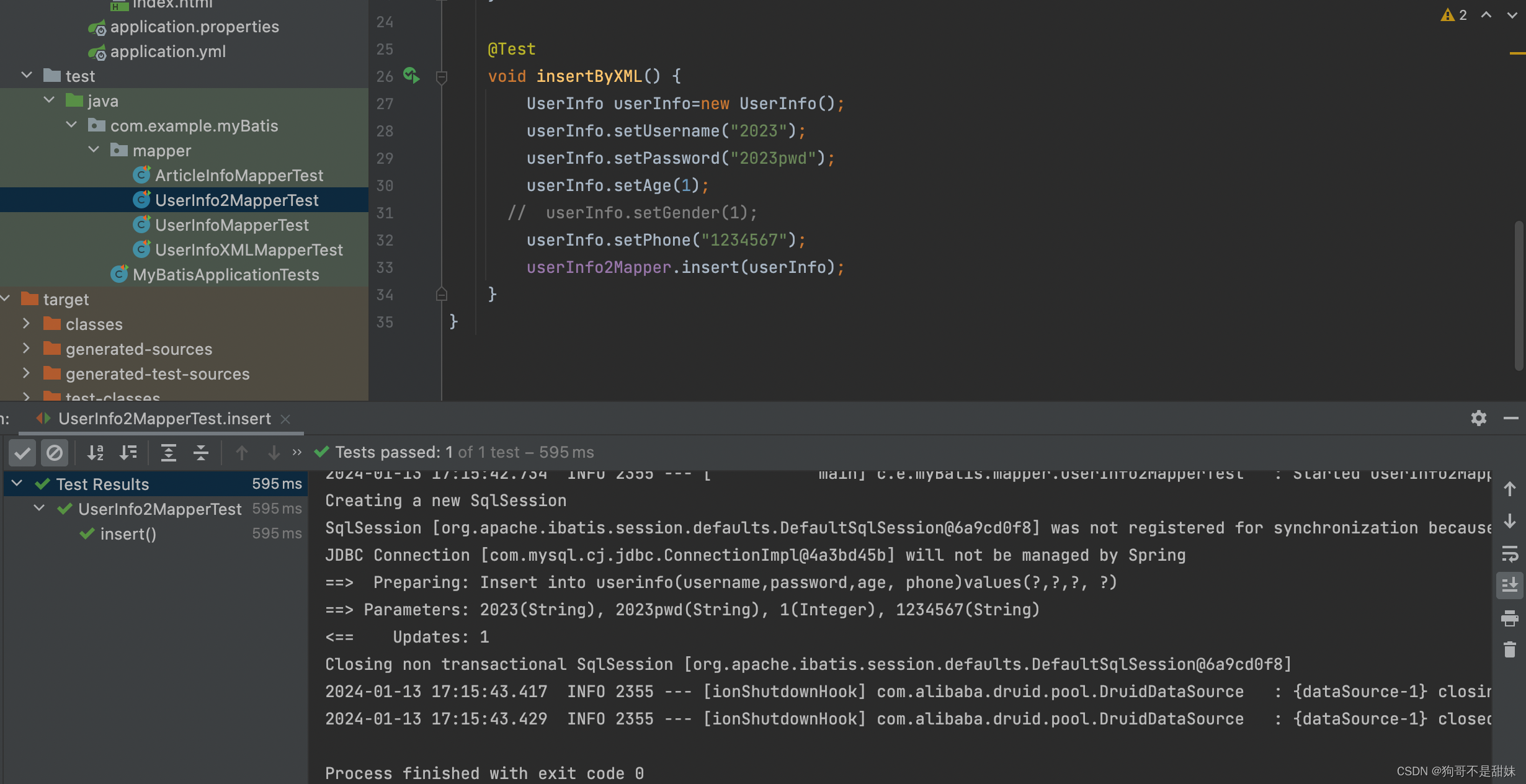Sort test results by duration
The height and width of the screenshot is (784, 1526).
128,452
